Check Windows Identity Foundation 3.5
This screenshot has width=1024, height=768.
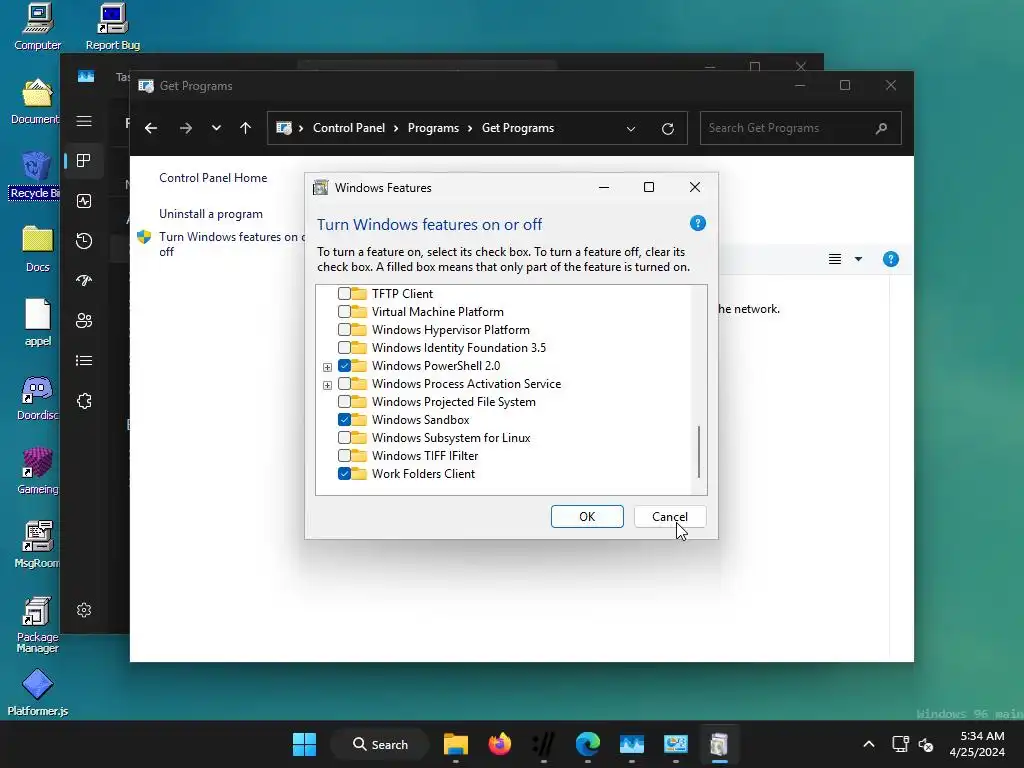[344, 347]
